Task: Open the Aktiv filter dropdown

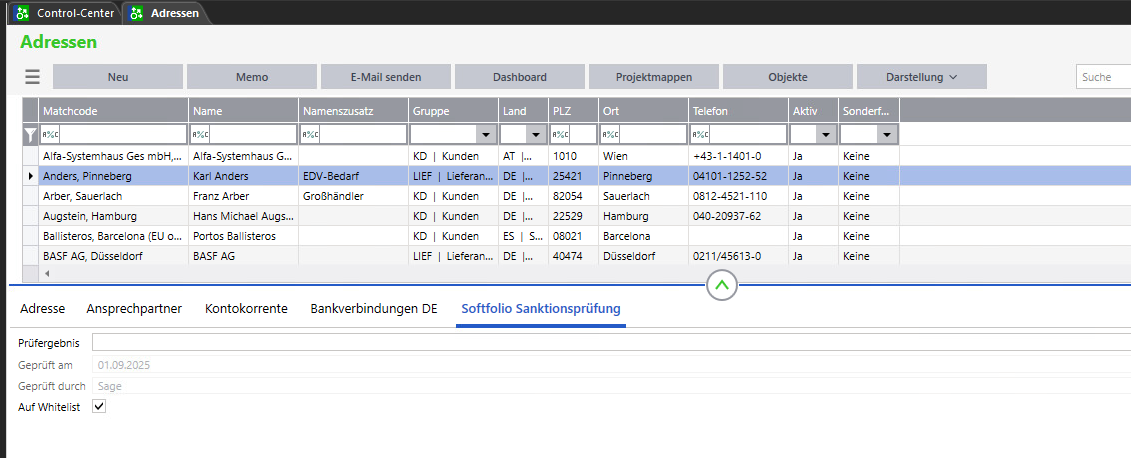Action: (x=826, y=134)
